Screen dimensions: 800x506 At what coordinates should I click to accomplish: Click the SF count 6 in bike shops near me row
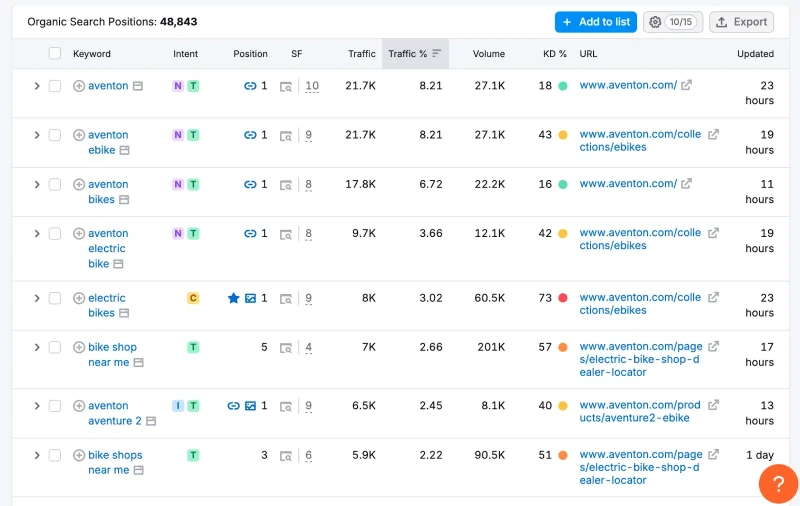pos(309,456)
